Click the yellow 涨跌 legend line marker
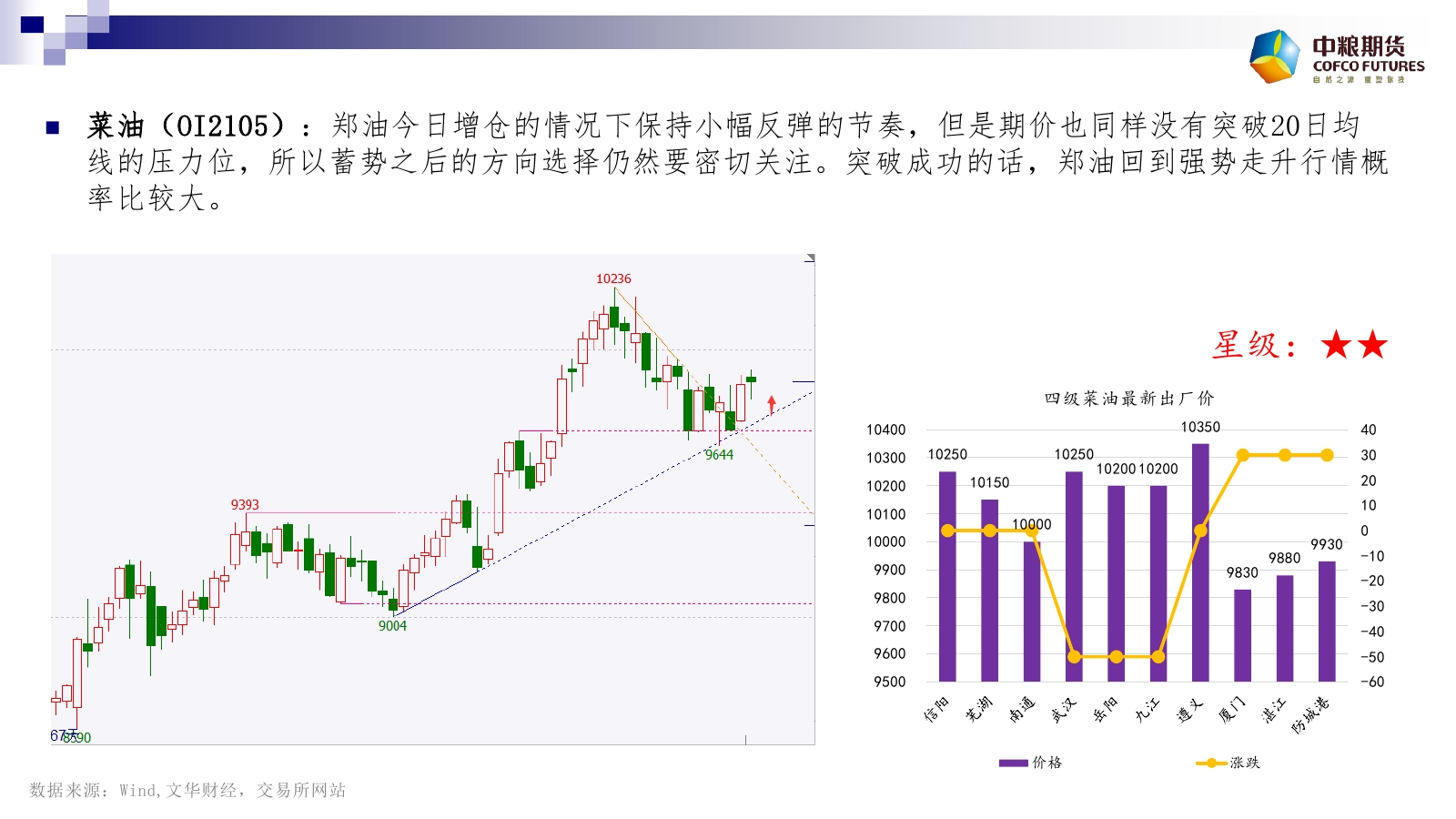Screen dimensions: 1456x819 click(1211, 763)
